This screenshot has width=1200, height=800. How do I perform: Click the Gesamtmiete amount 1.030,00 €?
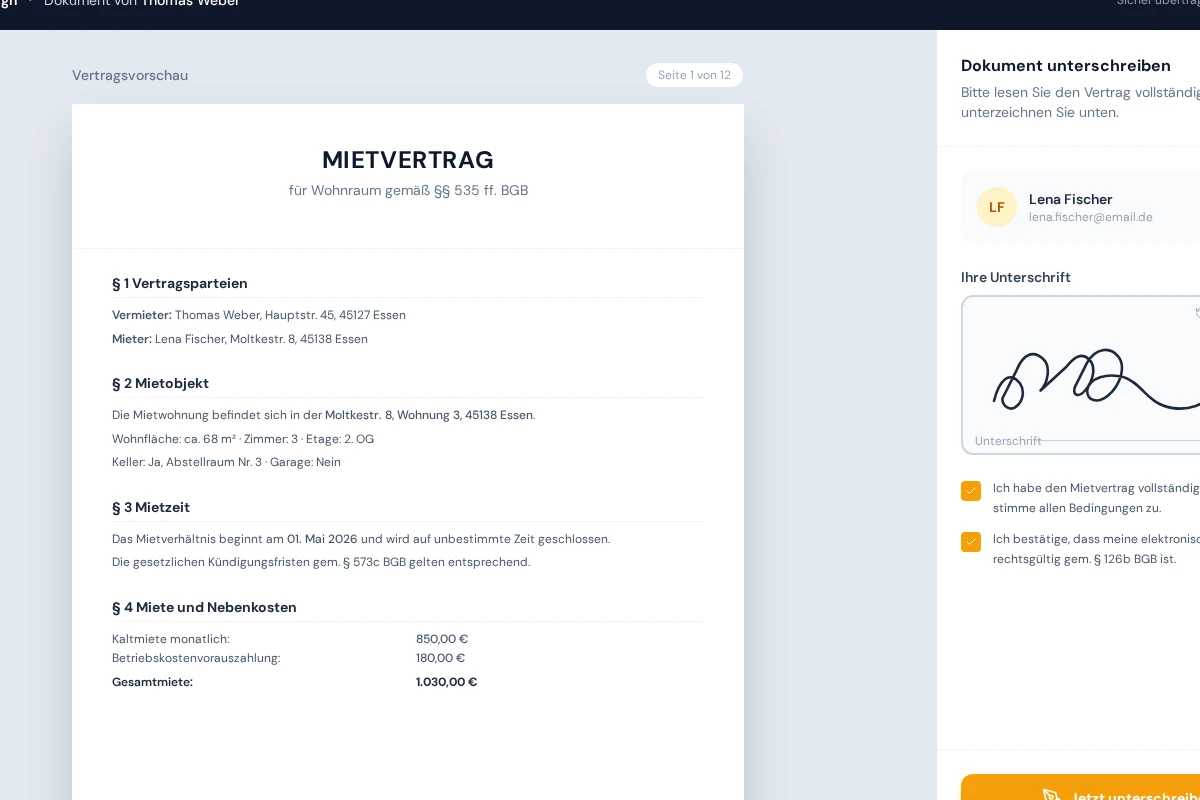click(447, 682)
